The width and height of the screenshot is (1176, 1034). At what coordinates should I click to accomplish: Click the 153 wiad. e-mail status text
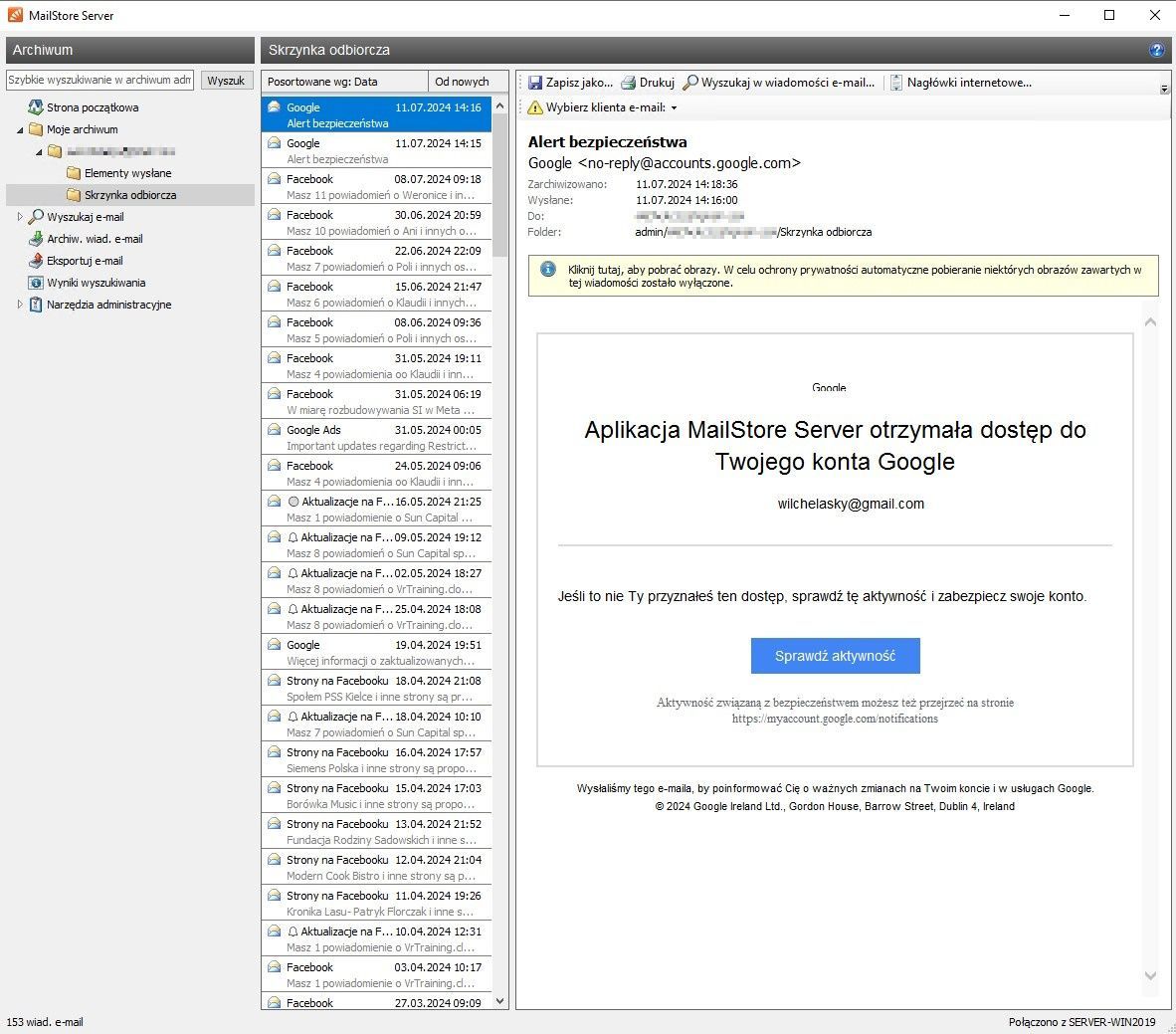pos(45,1022)
